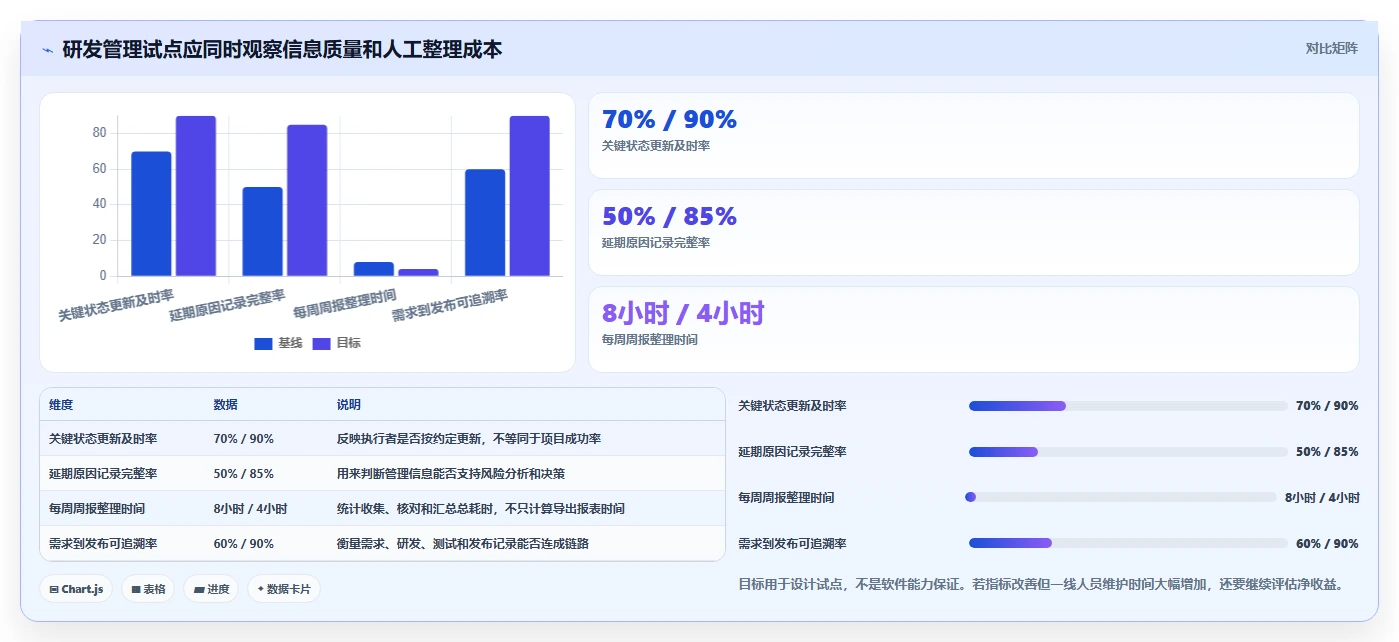Click the 8小时 / 4小时 table cell
The height and width of the screenshot is (642, 1399).
click(250, 509)
